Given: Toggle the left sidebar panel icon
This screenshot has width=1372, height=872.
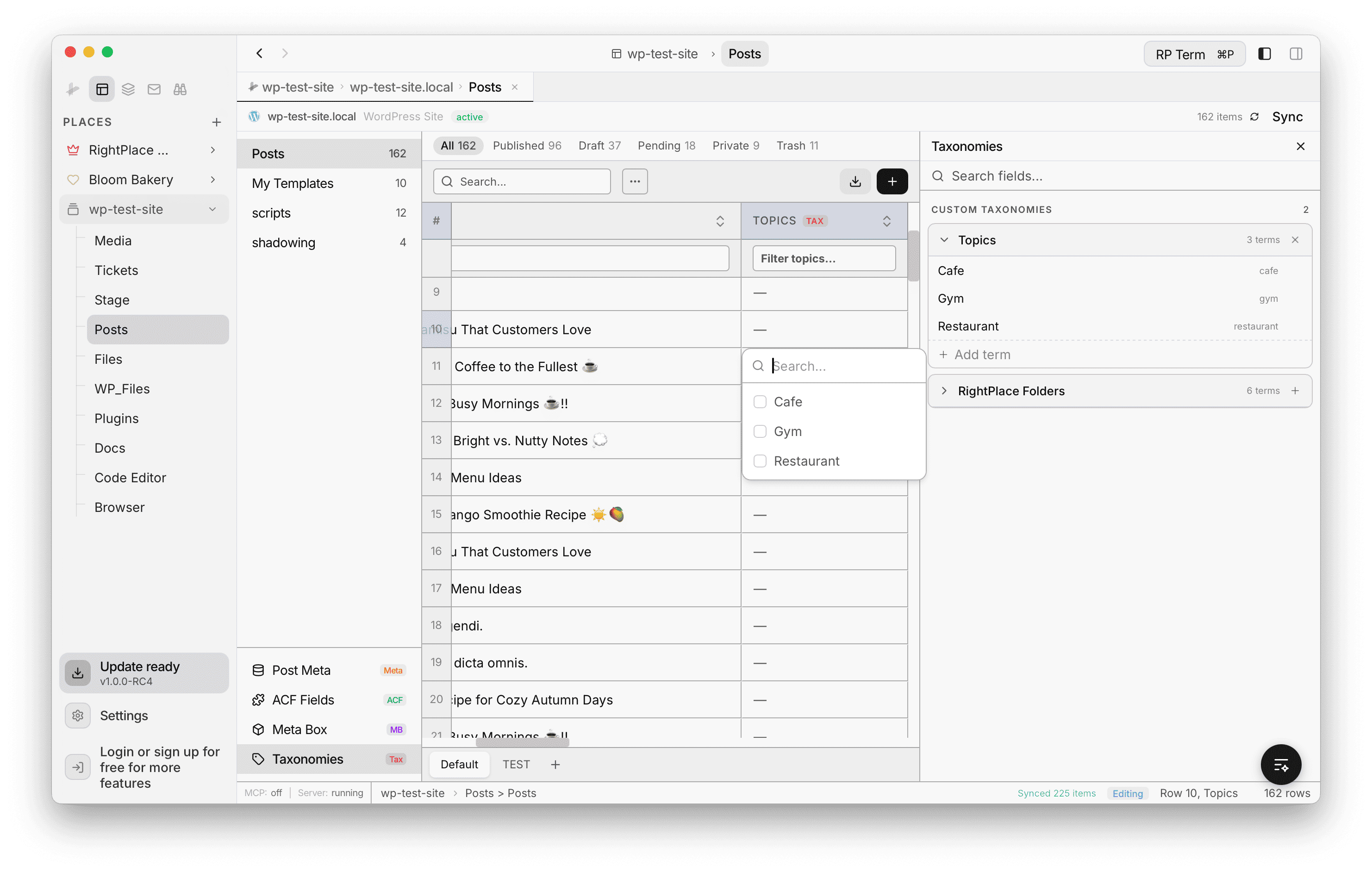Looking at the screenshot, I should coord(1264,54).
